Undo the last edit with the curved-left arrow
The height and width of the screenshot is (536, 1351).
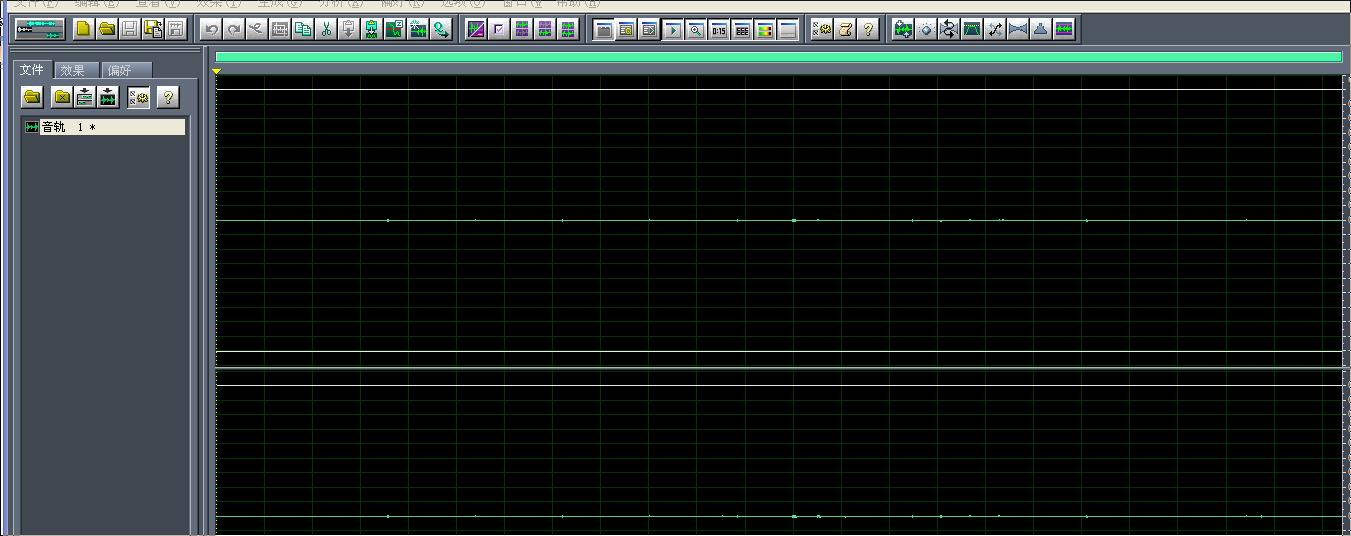[x=211, y=29]
